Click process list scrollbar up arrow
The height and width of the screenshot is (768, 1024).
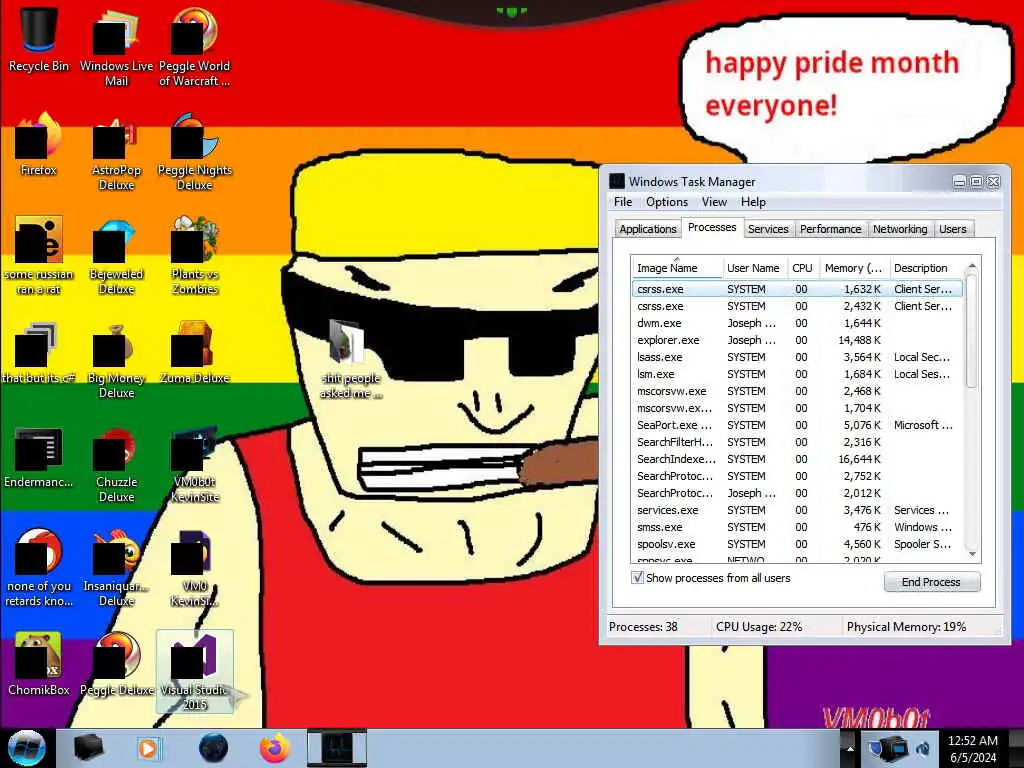tap(972, 266)
